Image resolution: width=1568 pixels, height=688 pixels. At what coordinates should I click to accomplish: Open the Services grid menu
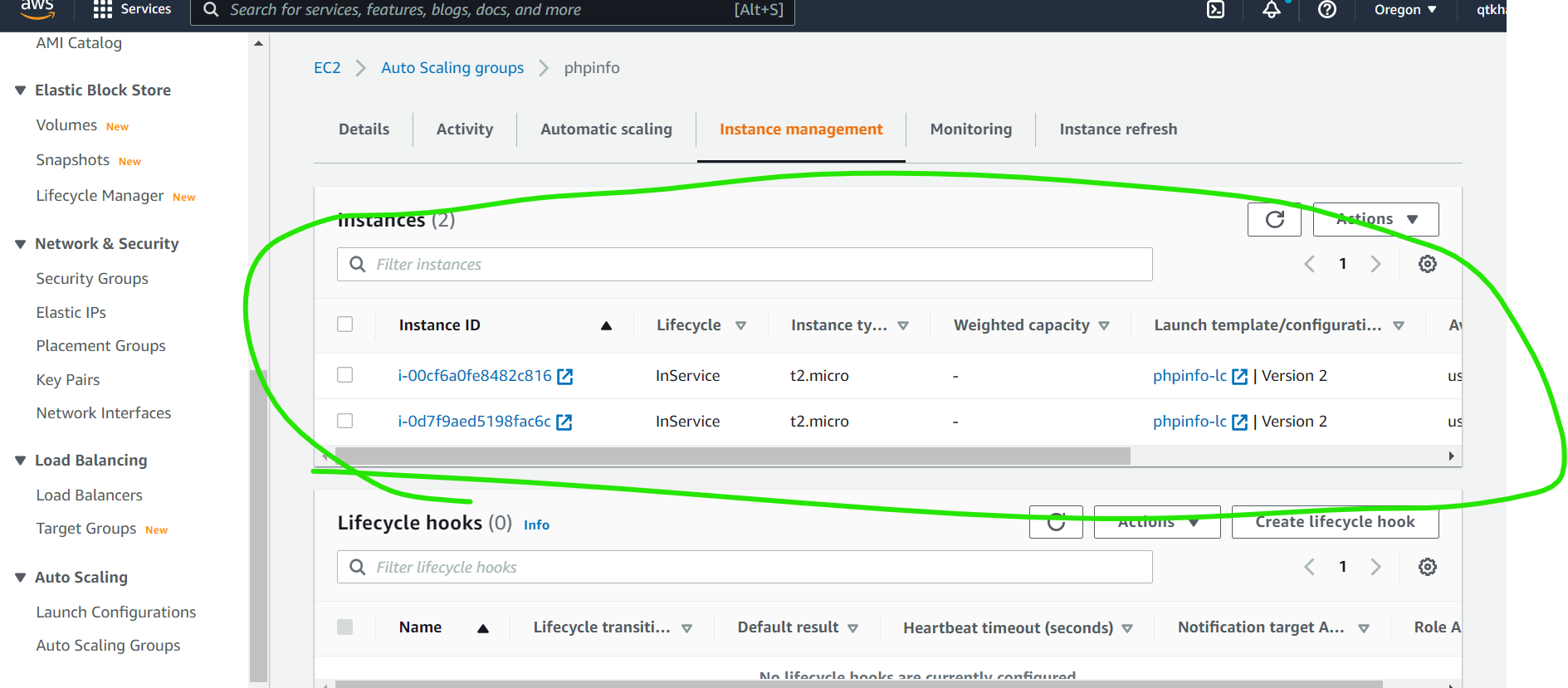[x=132, y=10]
